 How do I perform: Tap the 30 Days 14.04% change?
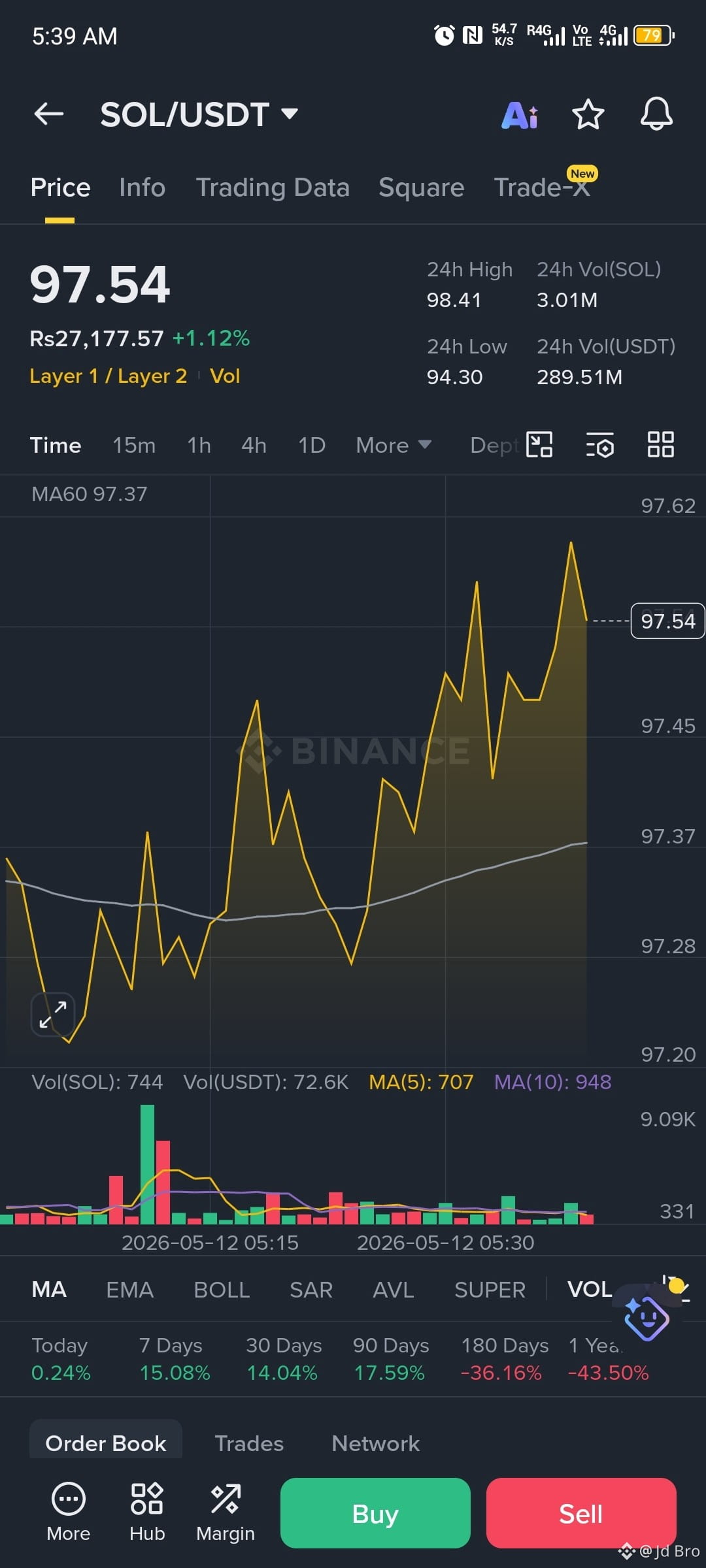click(x=283, y=1359)
